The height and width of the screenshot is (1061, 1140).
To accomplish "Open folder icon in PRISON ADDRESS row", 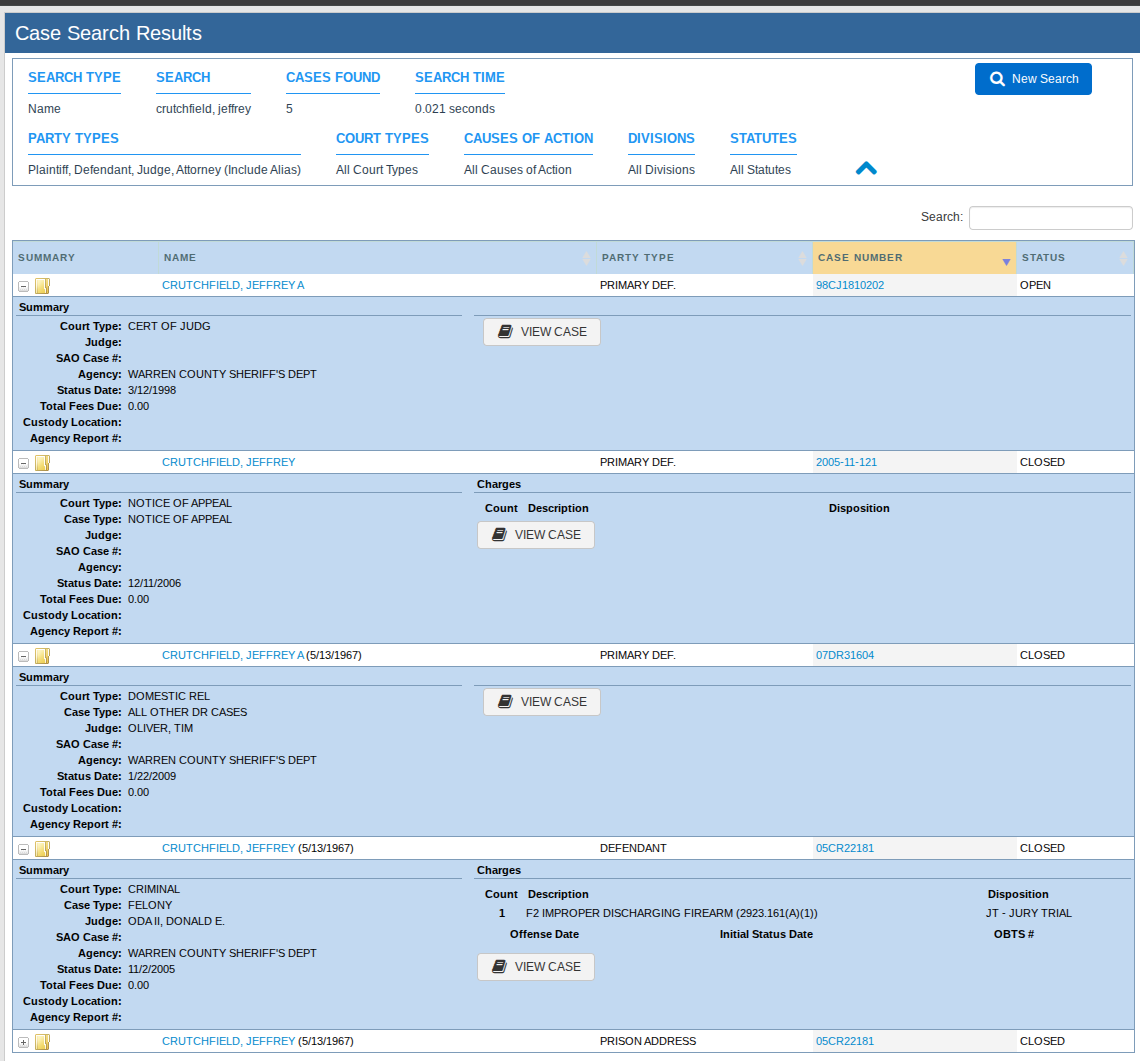I will point(43,1042).
